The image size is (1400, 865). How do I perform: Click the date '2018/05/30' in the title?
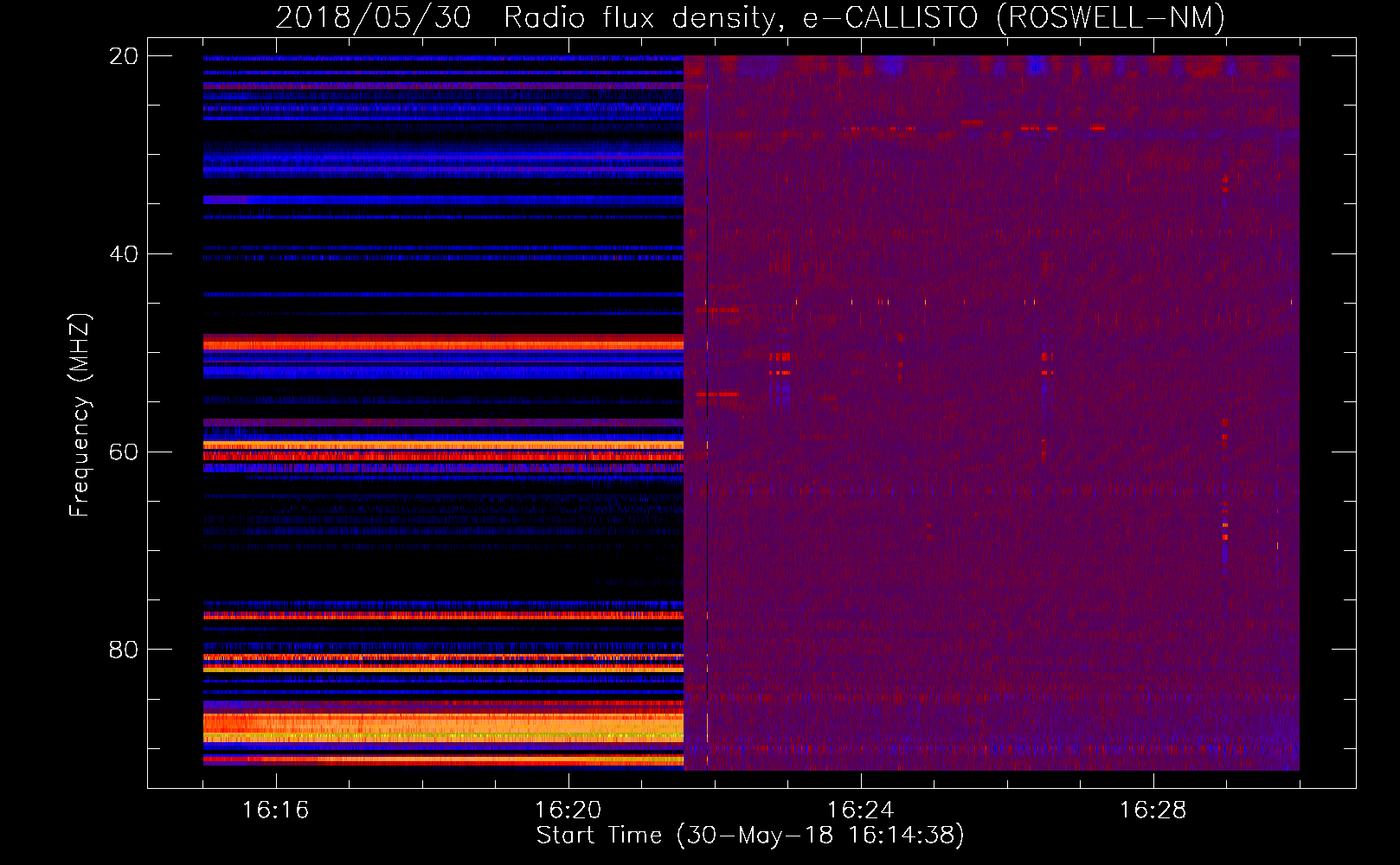(374, 18)
